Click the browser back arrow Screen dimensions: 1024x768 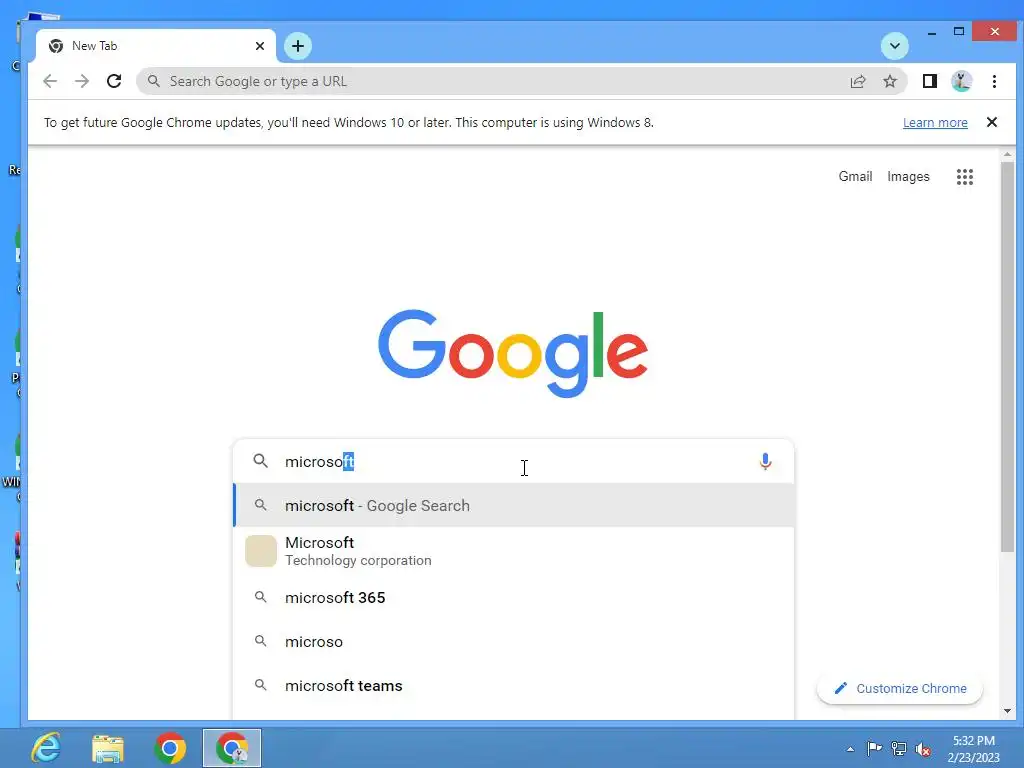pos(50,81)
